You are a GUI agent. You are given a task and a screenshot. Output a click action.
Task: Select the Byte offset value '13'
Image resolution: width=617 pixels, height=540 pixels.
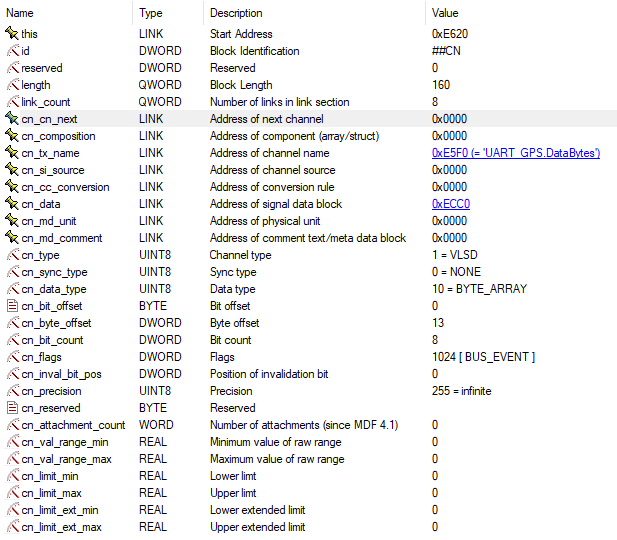pos(438,323)
